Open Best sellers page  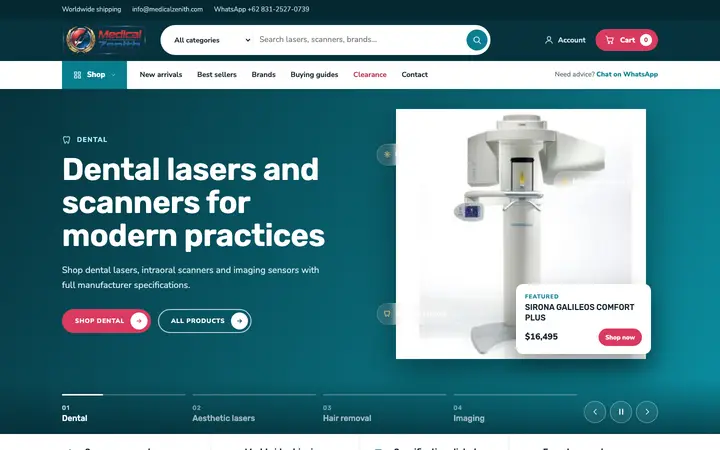217,74
